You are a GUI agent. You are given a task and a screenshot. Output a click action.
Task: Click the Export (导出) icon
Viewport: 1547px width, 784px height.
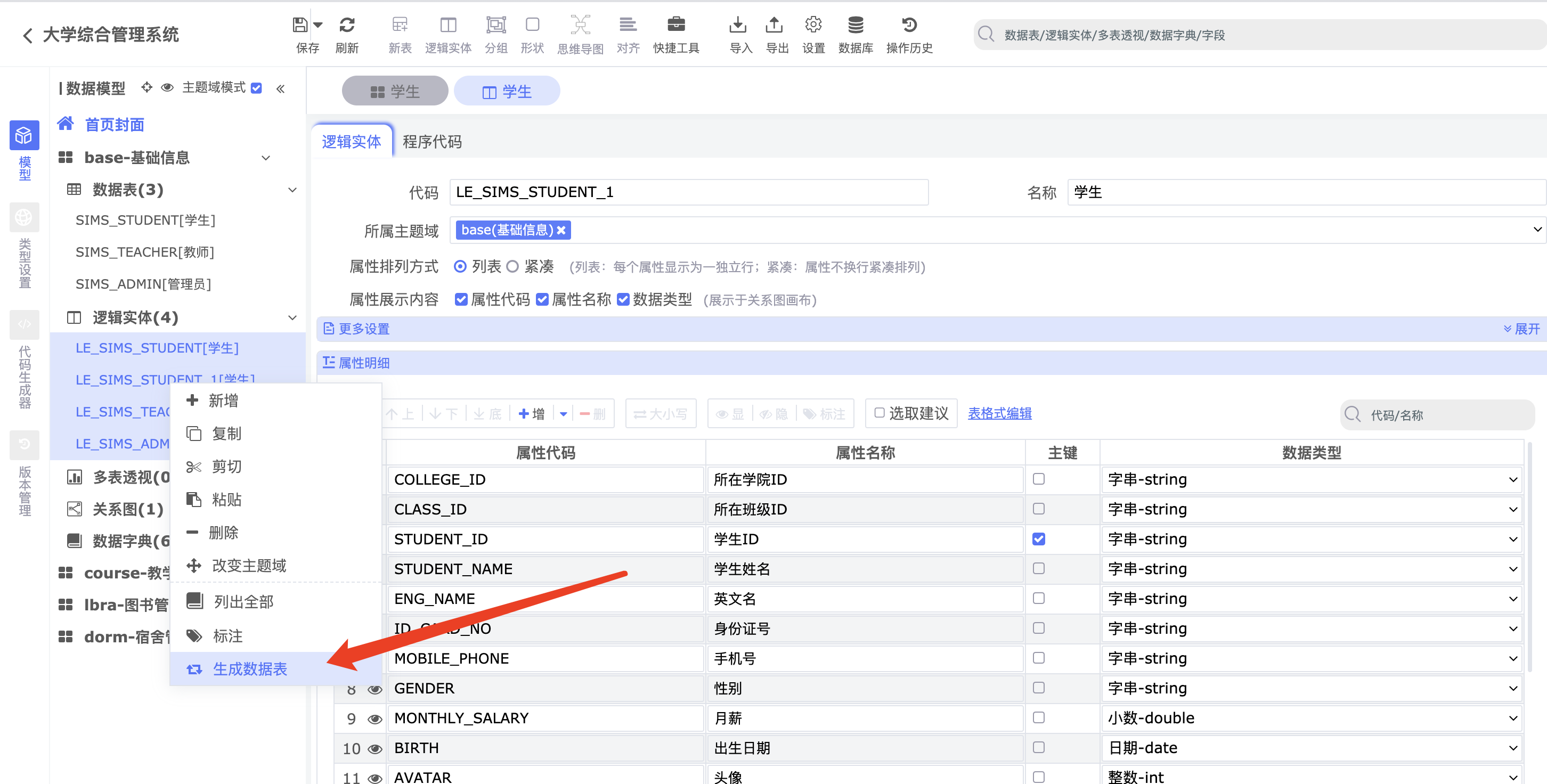tap(774, 25)
